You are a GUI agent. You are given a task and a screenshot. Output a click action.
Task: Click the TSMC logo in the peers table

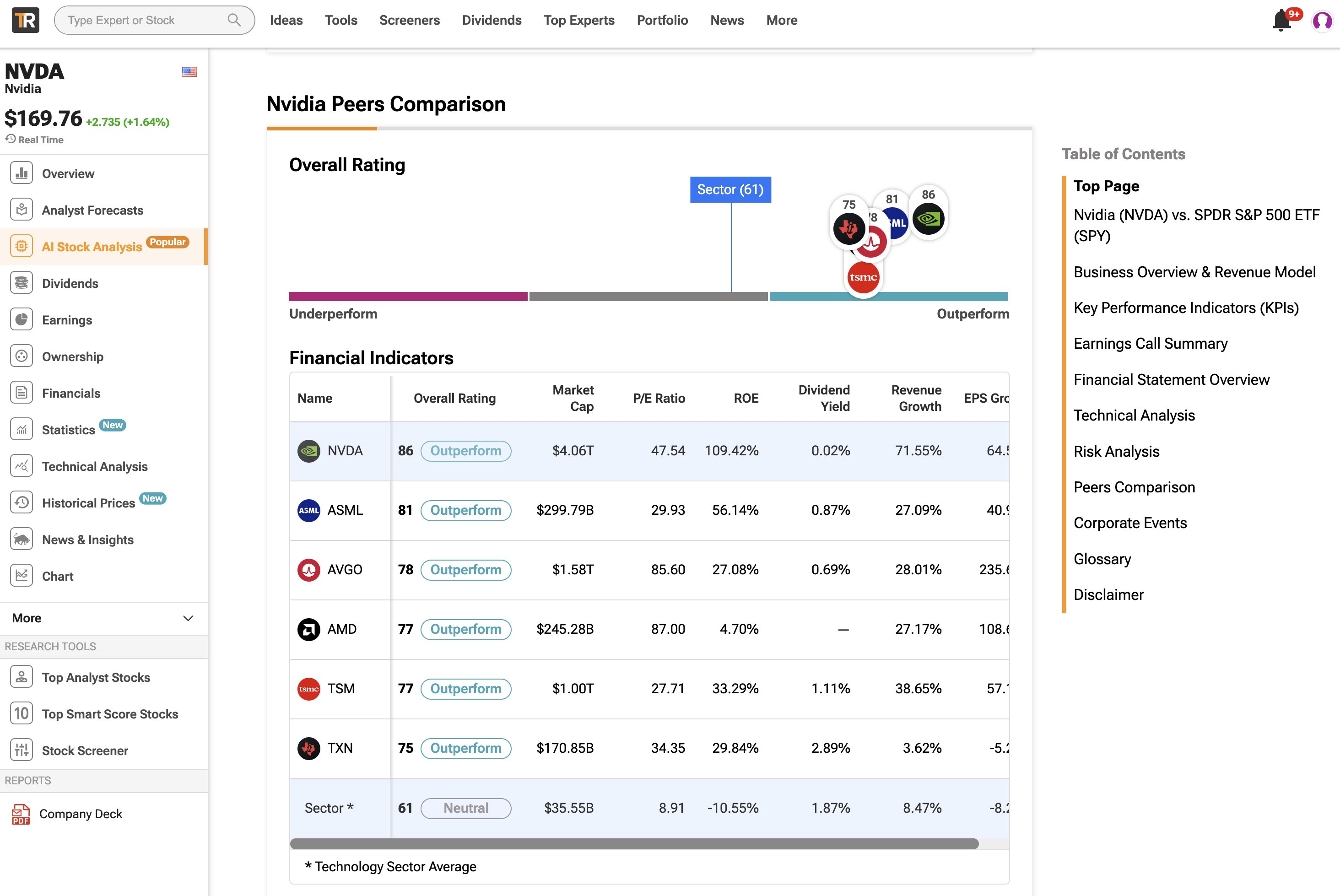tap(308, 689)
